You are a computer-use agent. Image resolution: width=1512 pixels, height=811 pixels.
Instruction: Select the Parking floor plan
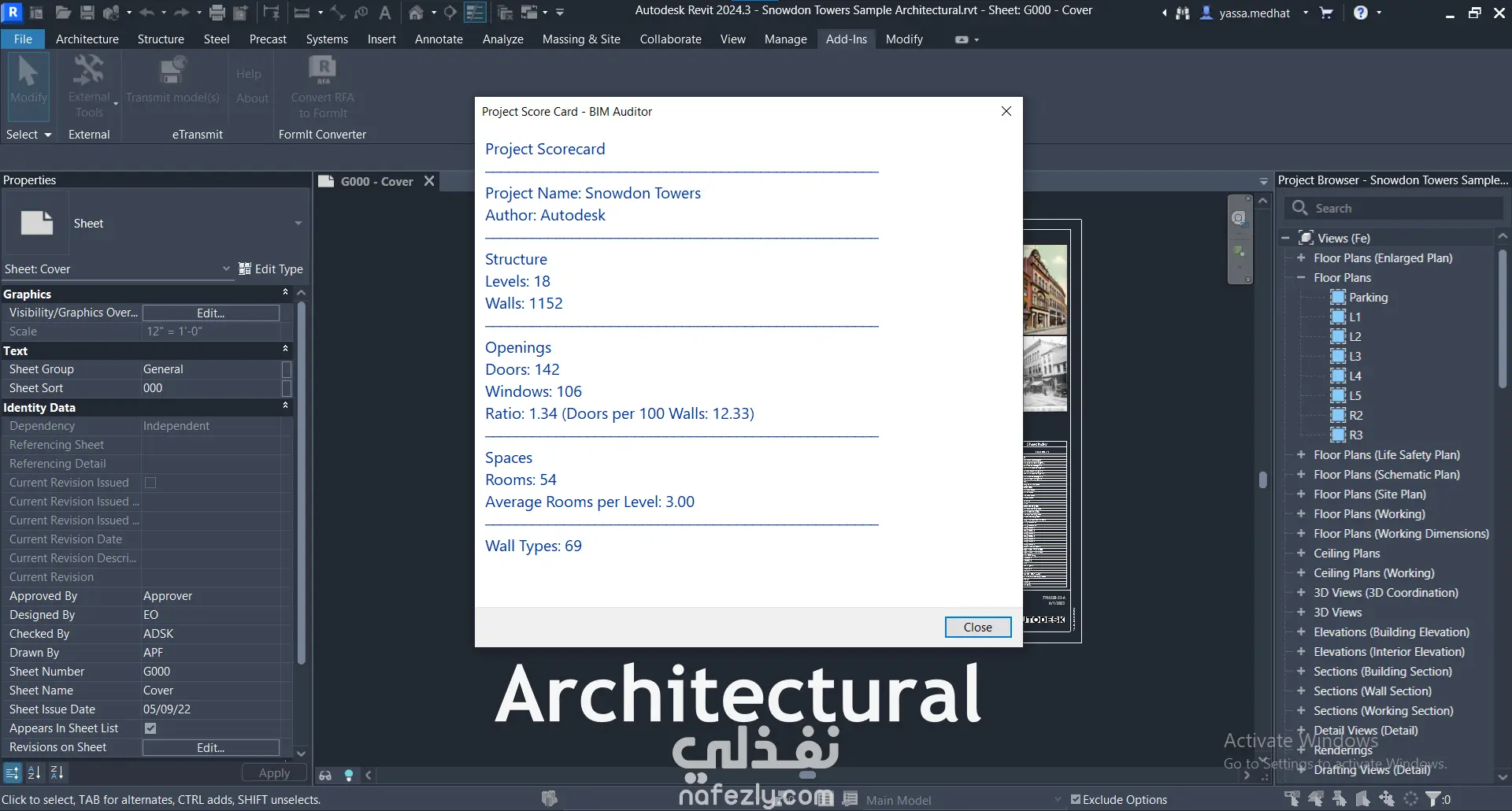point(1368,298)
